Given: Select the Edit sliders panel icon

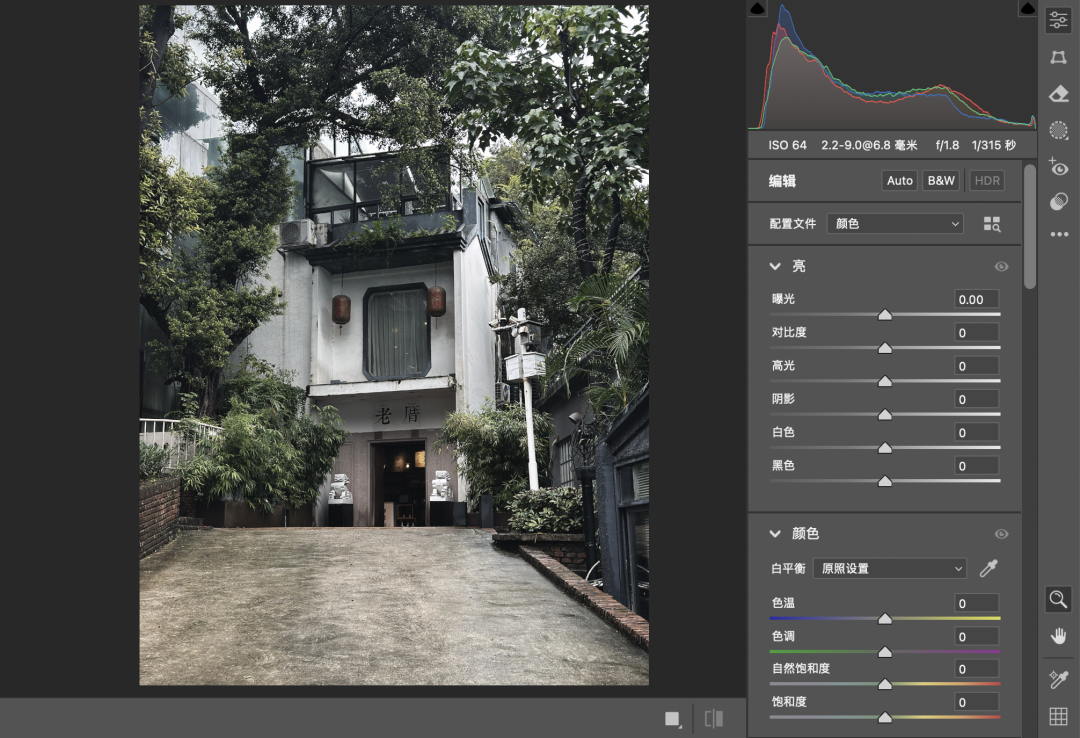Looking at the screenshot, I should (1059, 21).
